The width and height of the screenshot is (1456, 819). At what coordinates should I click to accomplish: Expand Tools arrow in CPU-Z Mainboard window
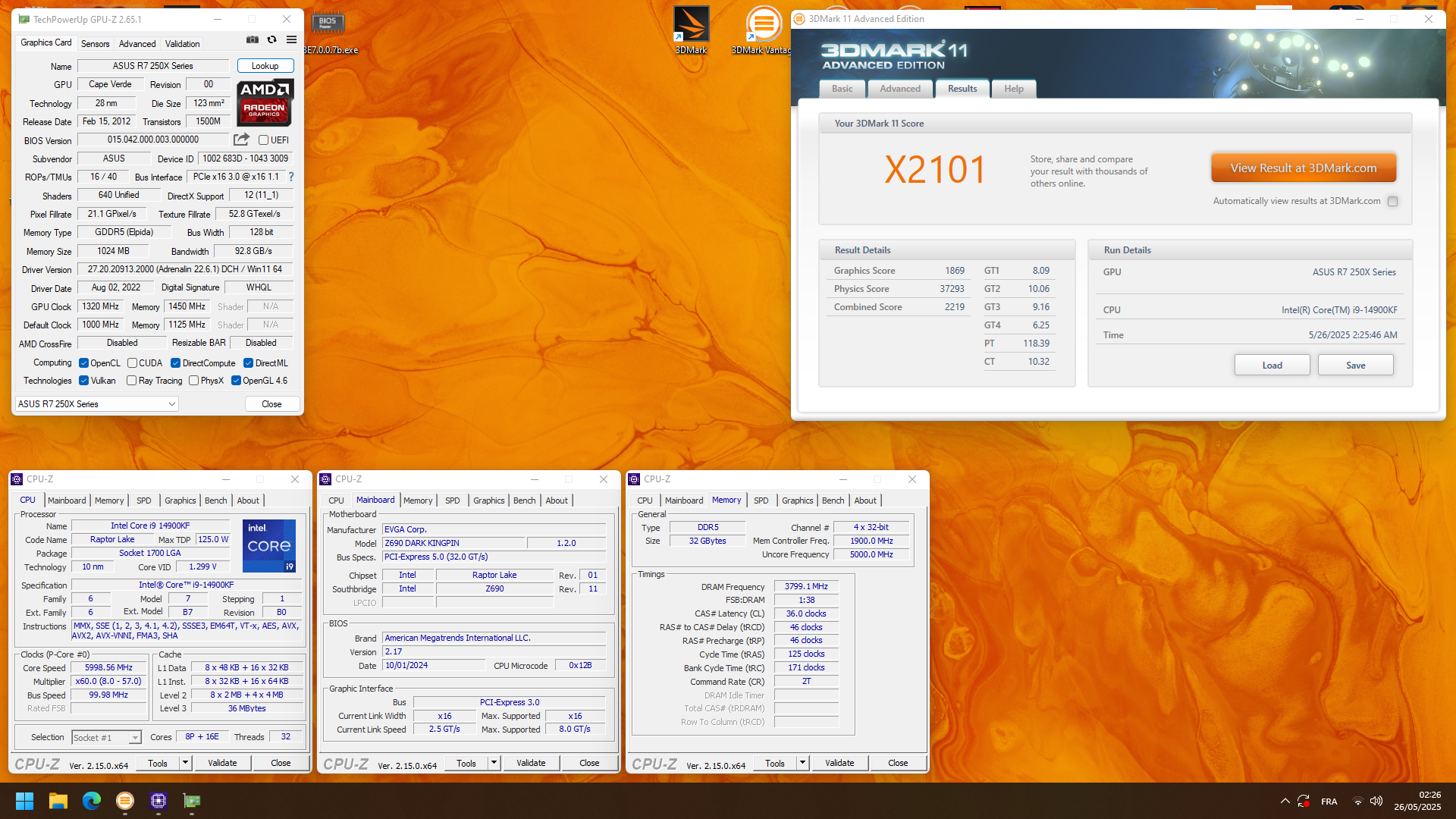tap(494, 763)
